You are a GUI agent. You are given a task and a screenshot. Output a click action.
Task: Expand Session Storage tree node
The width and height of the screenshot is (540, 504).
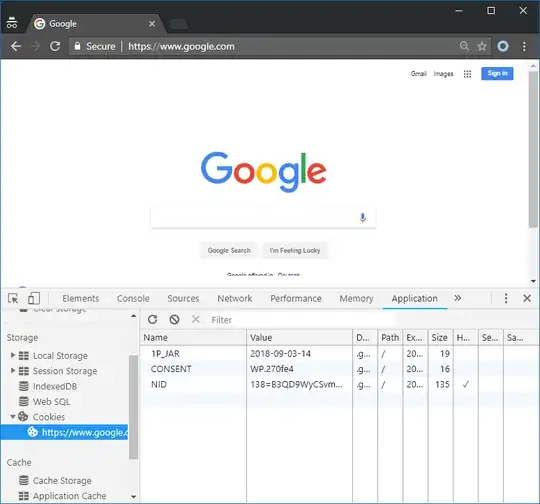click(13, 370)
